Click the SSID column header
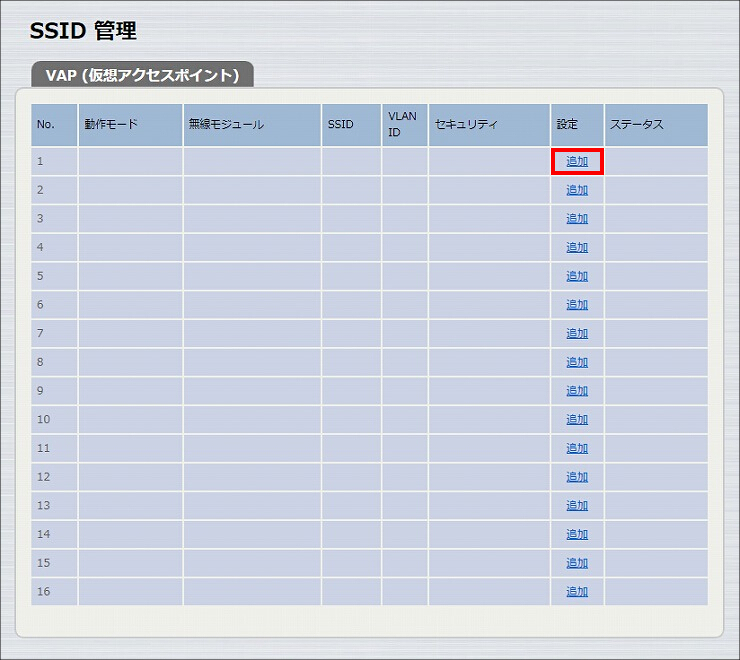 [351, 125]
